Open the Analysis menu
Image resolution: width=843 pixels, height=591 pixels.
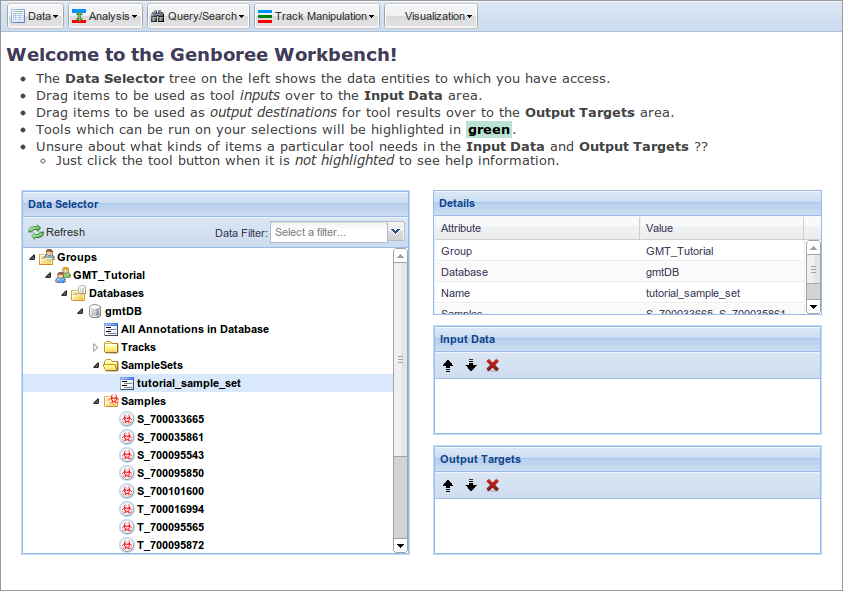point(105,16)
